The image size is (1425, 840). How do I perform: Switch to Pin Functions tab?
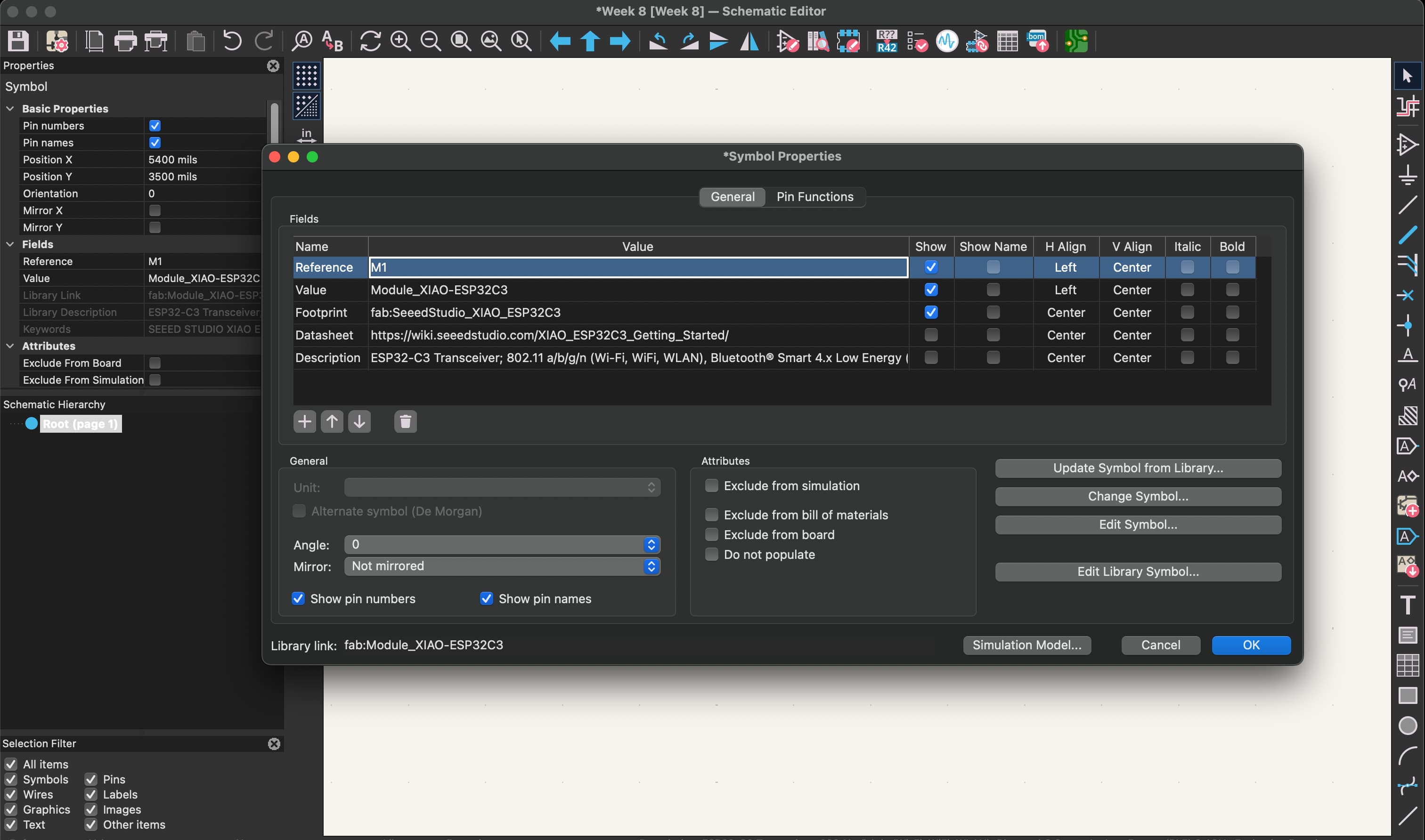(x=814, y=197)
